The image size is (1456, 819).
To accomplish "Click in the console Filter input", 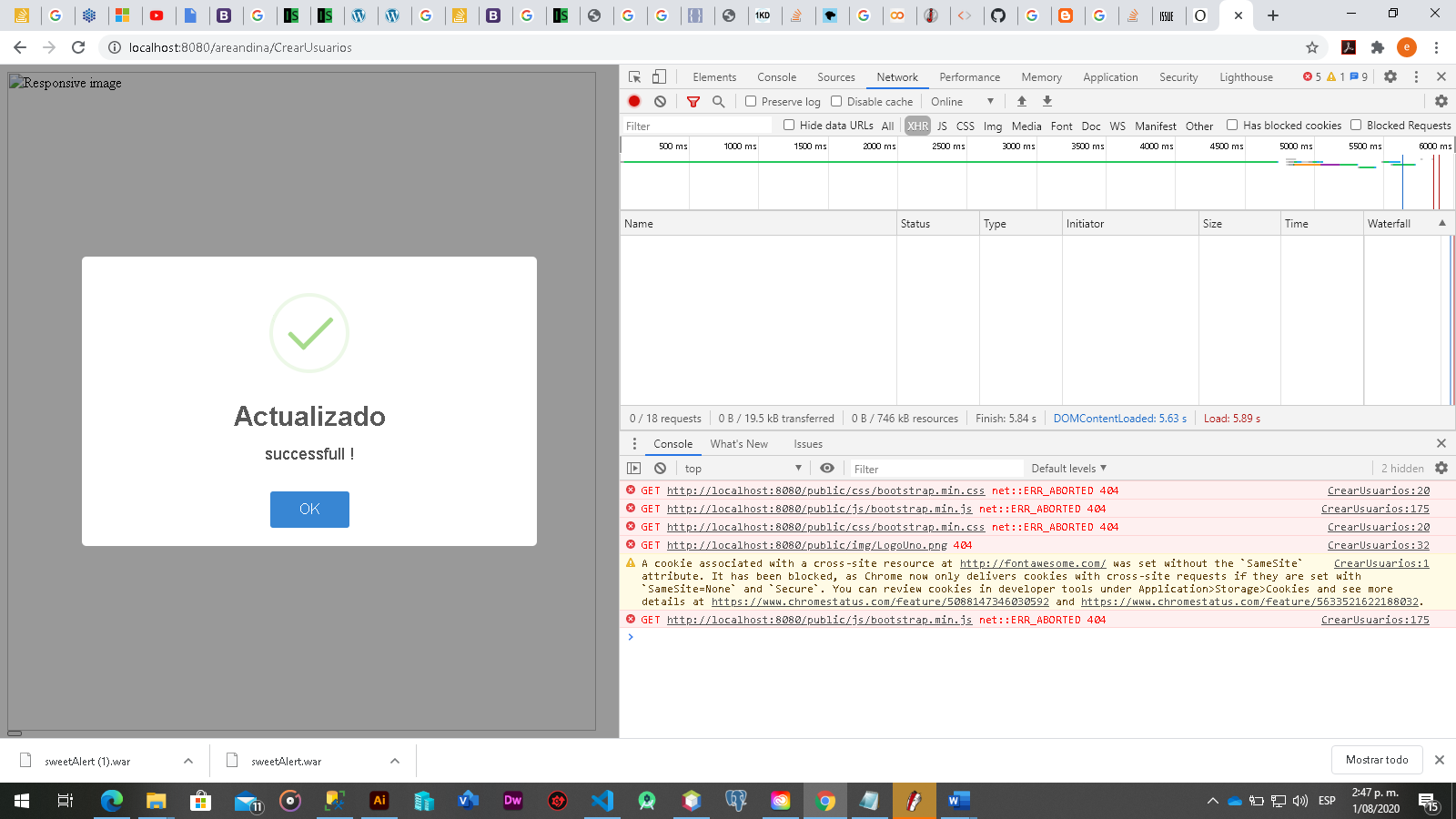I will 935,470.
